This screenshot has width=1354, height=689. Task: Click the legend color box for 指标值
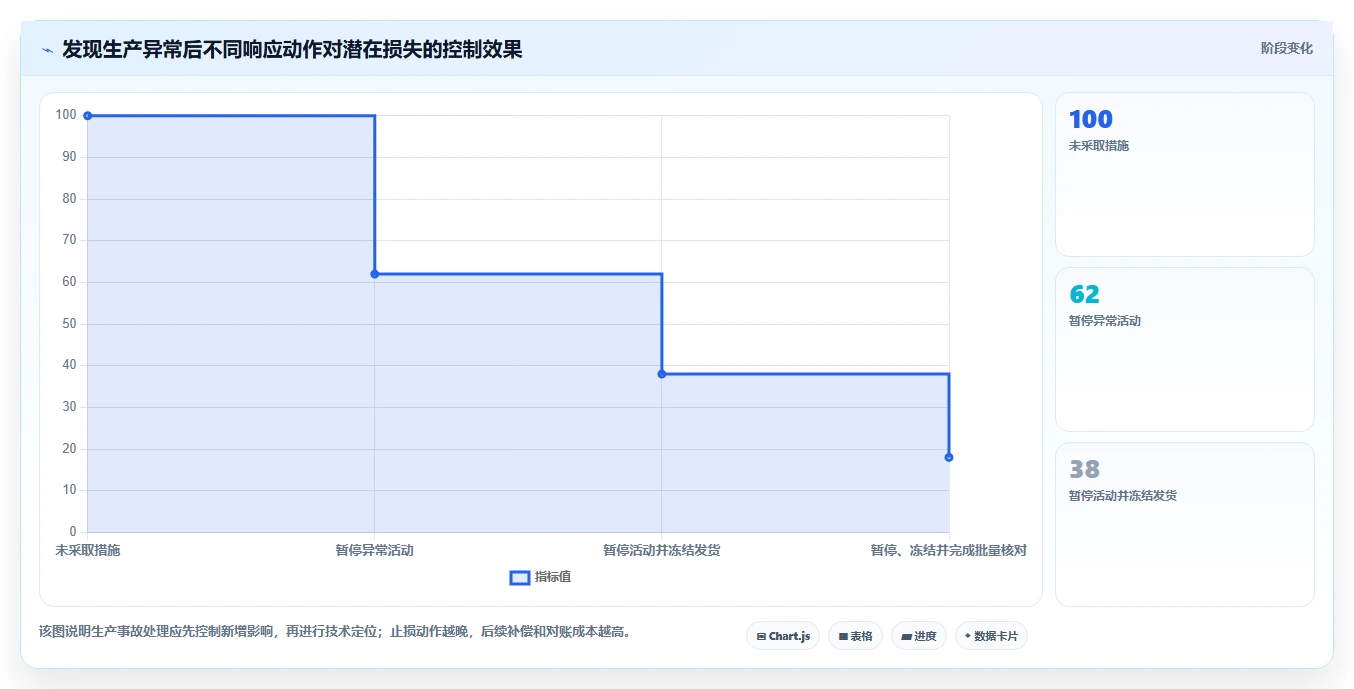tap(520, 577)
